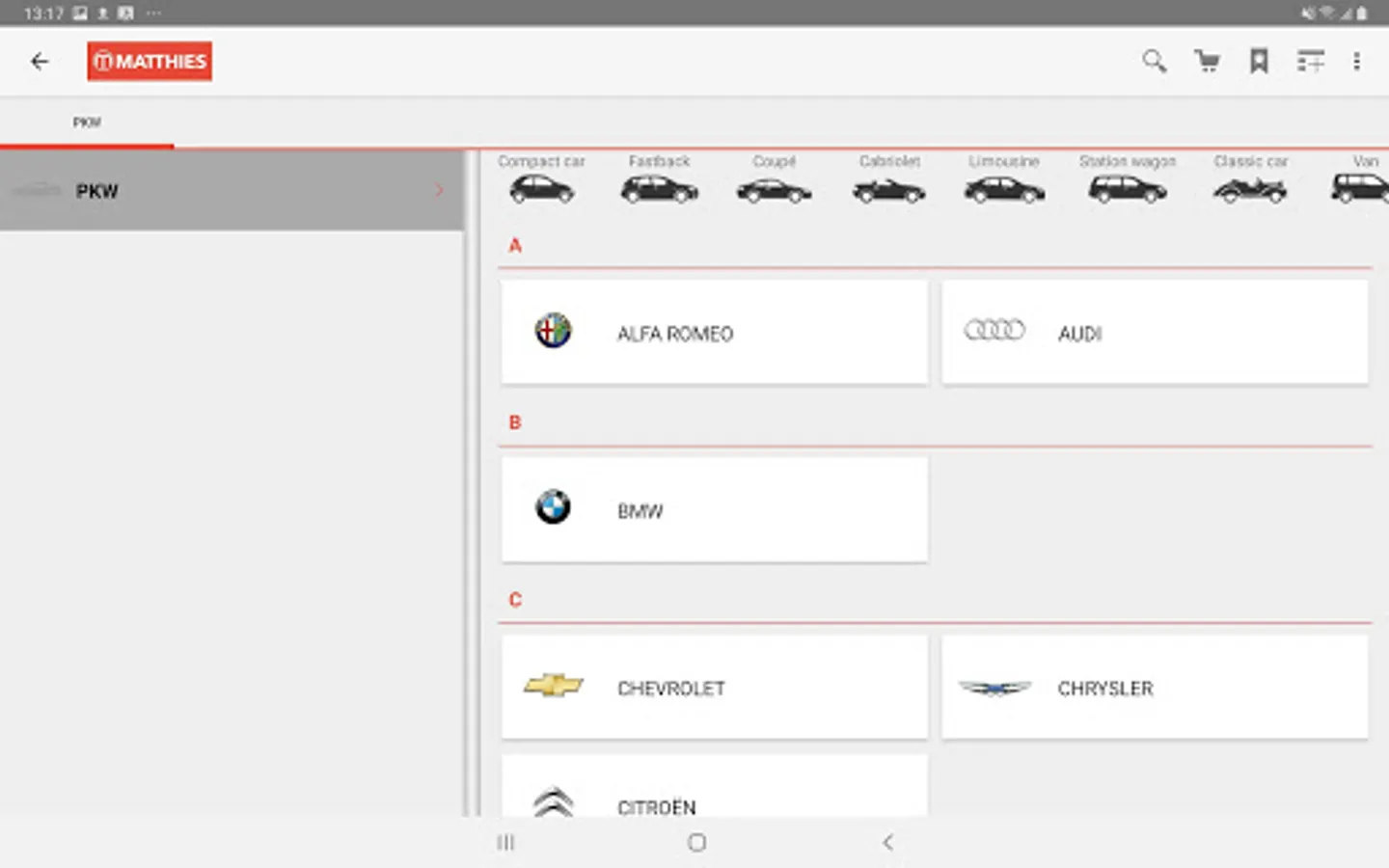Click the Alfa Romeo logo

pos(554,331)
